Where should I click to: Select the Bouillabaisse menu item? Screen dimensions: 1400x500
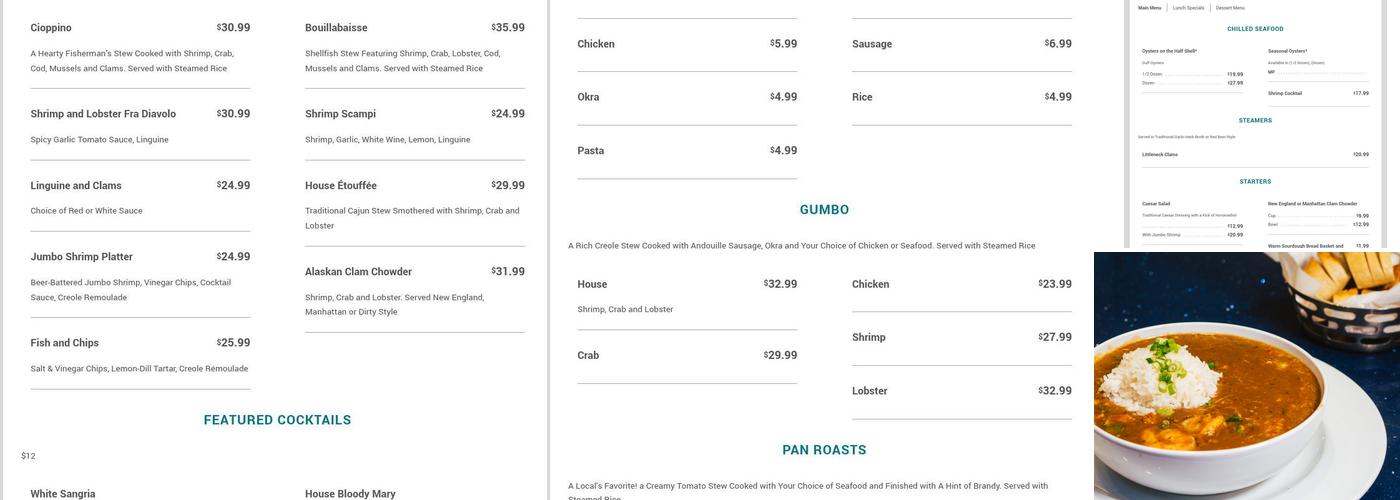pos(336,28)
